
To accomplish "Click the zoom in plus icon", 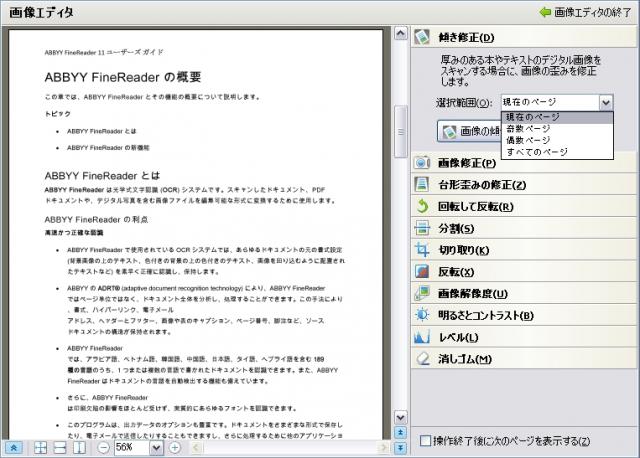I will tap(175, 448).
